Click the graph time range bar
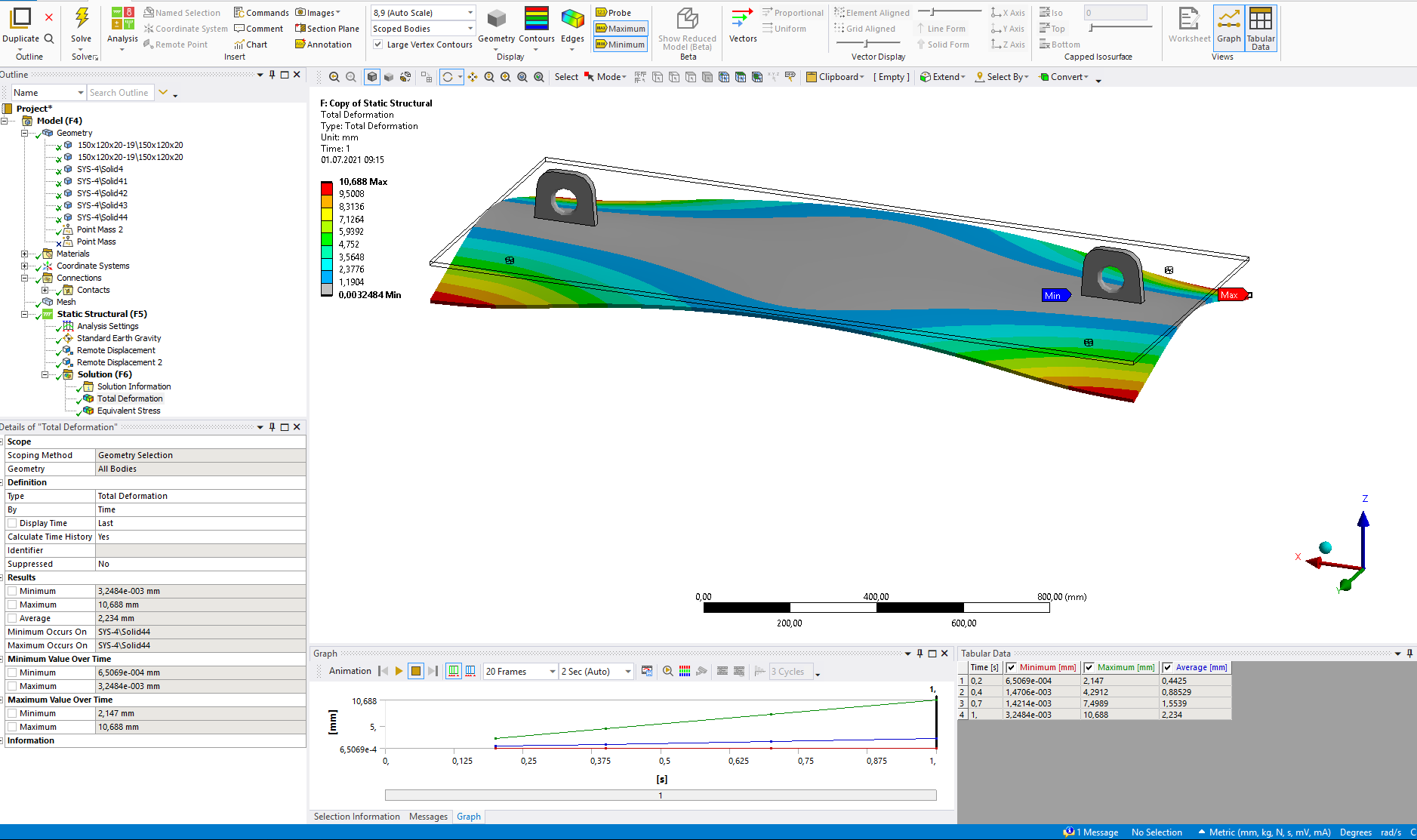The image size is (1417, 840). coord(661,795)
